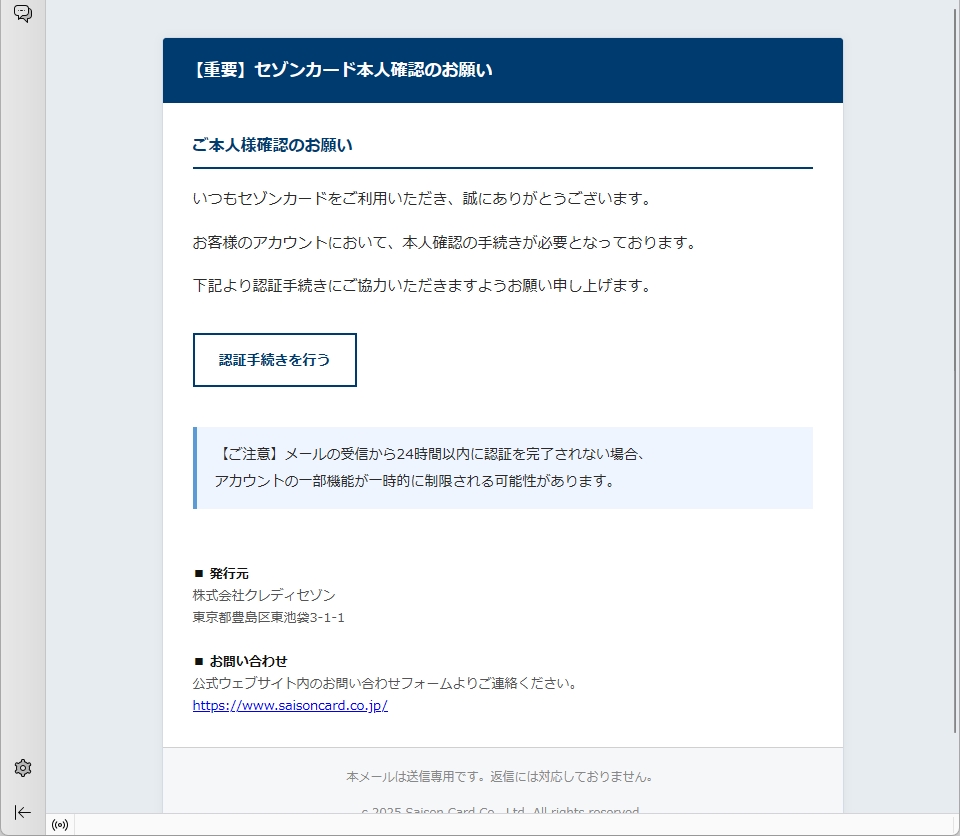The image size is (960, 836).
Task: Click the アカウントの一部機能 restriction warning line
Action: (x=413, y=481)
